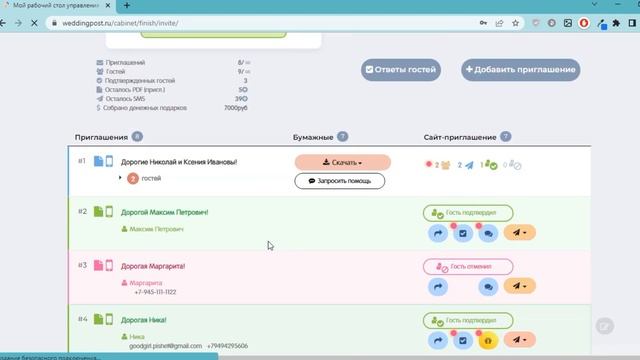Click the share page icon in address bar
This screenshot has height=360, width=640.
[x=499, y=23]
